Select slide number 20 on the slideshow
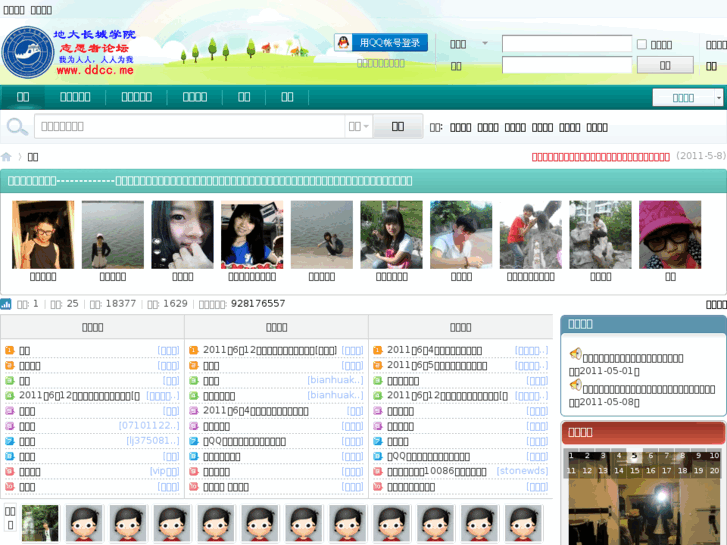 coord(714,470)
